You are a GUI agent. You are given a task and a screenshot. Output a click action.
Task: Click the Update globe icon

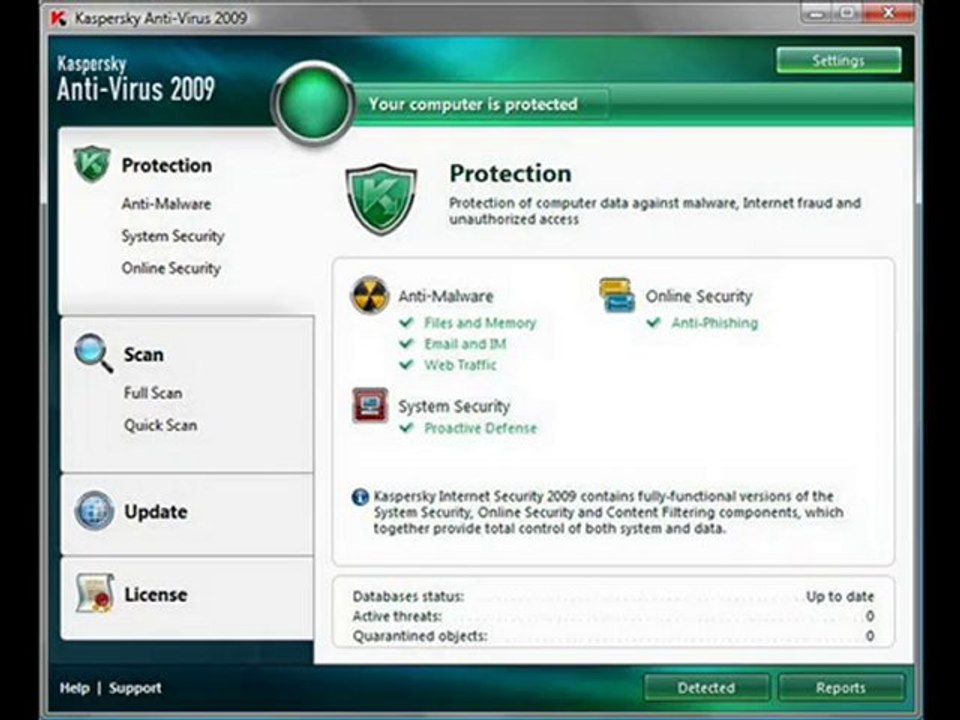94,511
